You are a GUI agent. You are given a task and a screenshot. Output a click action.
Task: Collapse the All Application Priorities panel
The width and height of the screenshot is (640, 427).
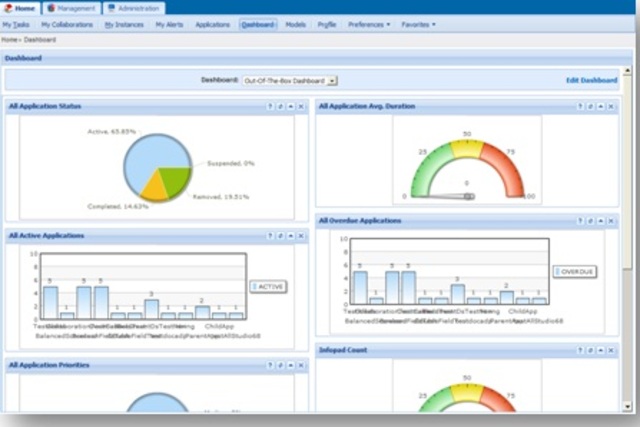click(x=291, y=365)
